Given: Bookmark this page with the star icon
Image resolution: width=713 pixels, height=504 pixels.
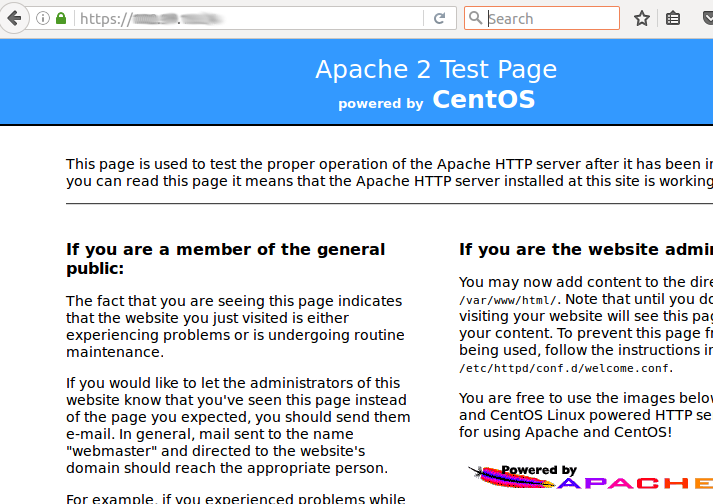Looking at the screenshot, I should 642,19.
